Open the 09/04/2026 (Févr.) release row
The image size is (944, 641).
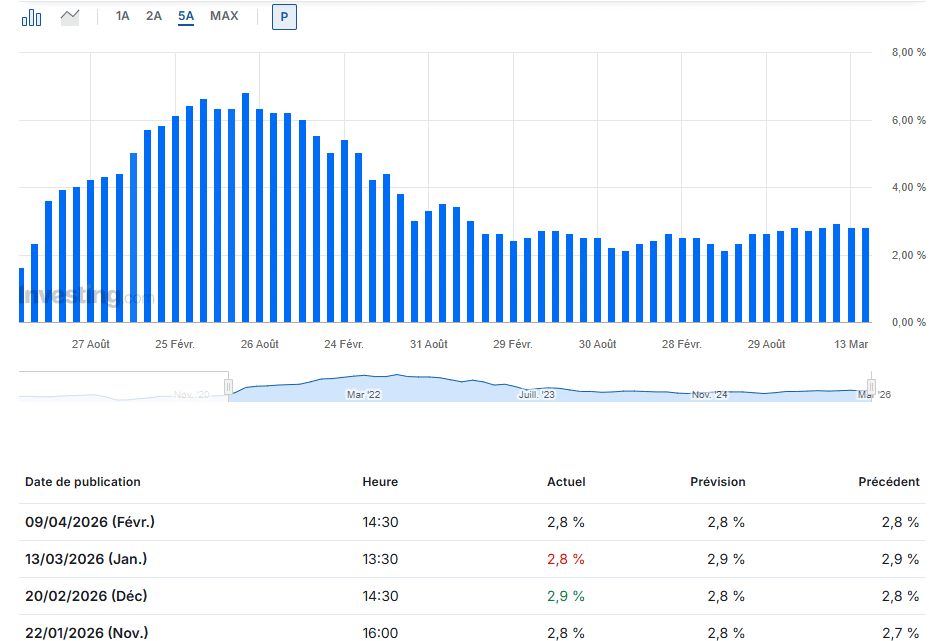point(90,522)
